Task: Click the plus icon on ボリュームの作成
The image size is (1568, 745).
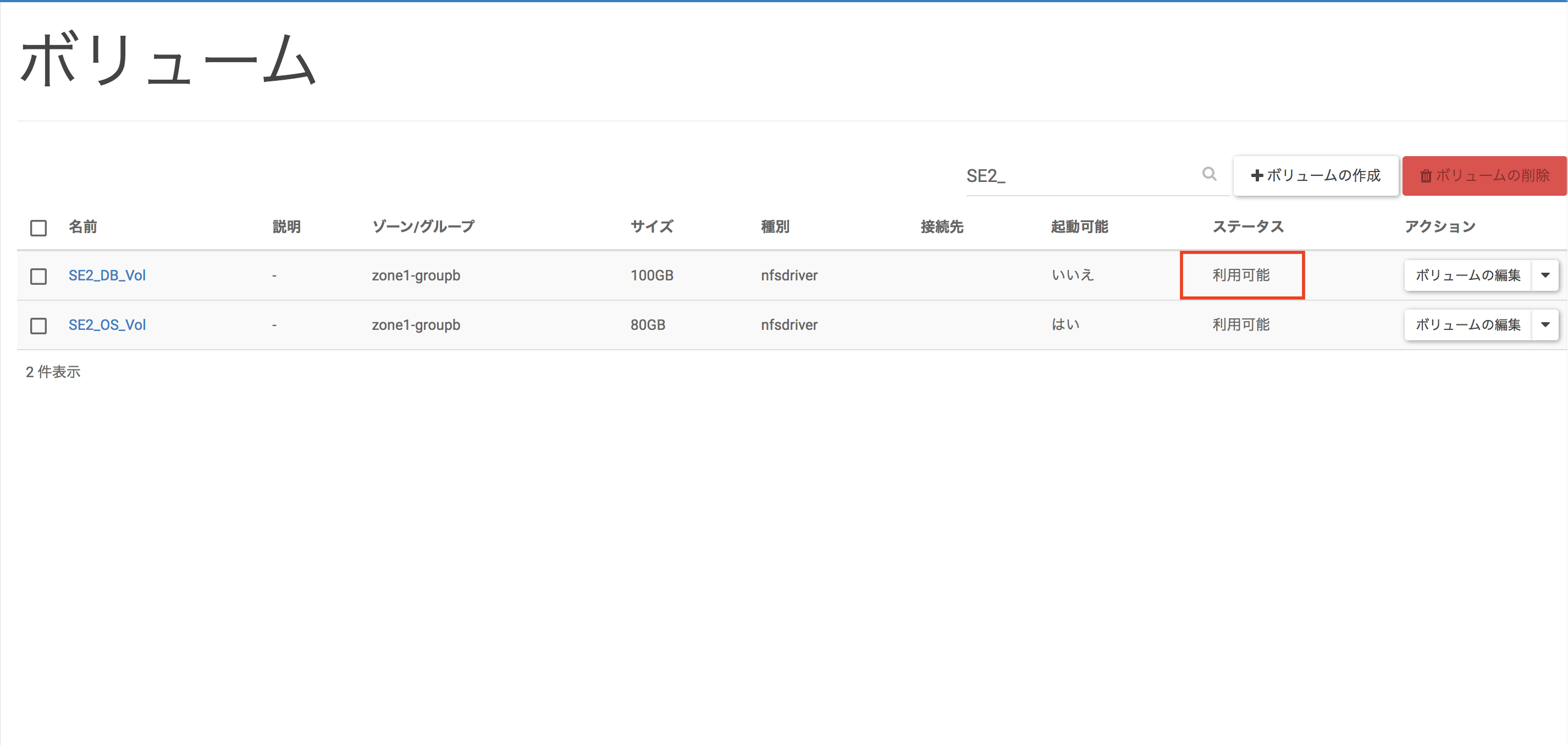Action: coord(1256,176)
